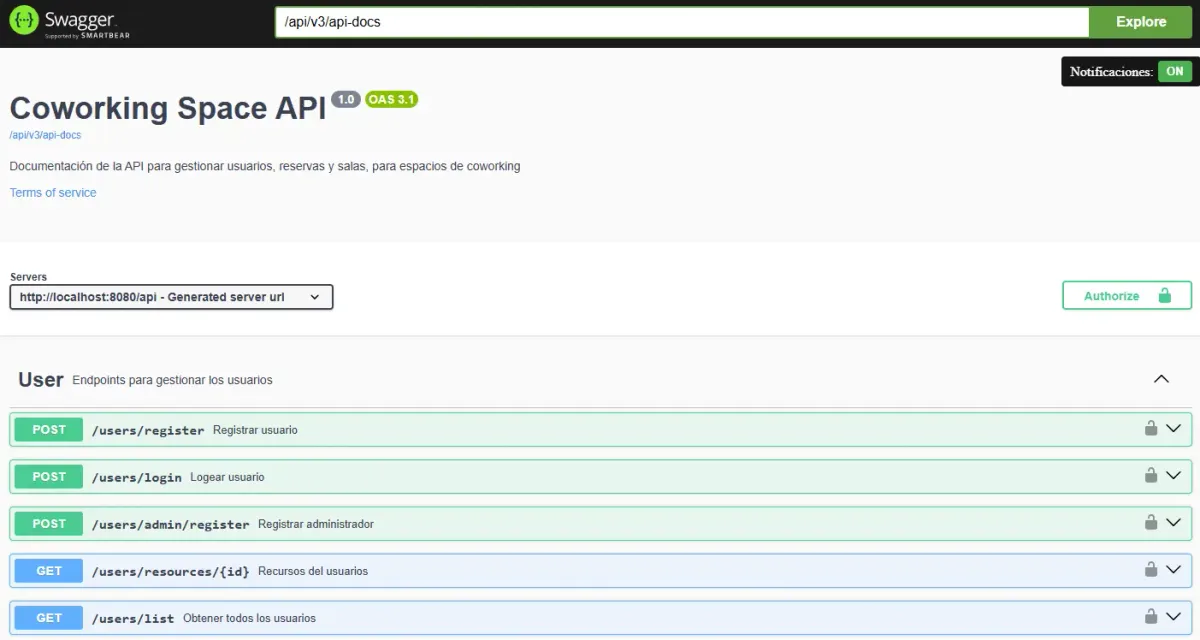
Task: Click the API docs URL input field
Action: coord(682,21)
